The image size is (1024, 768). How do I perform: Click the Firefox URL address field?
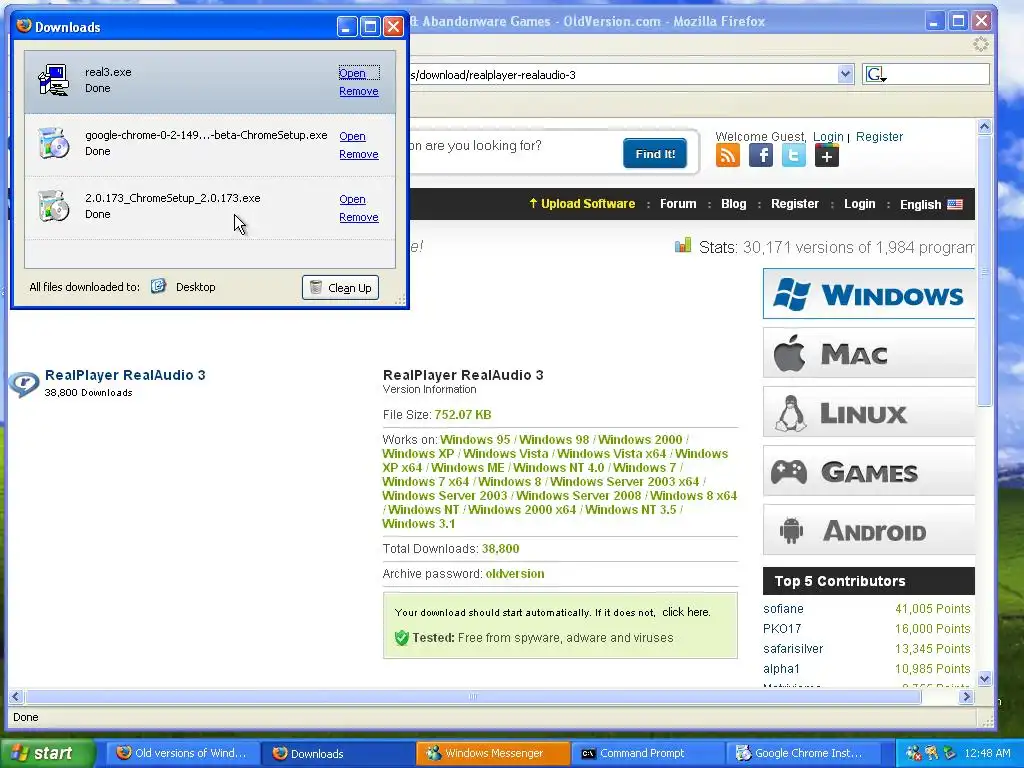pyautogui.click(x=622, y=74)
